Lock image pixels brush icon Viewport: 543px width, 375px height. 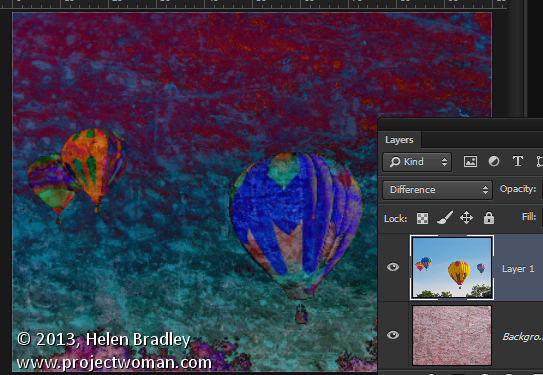445,218
